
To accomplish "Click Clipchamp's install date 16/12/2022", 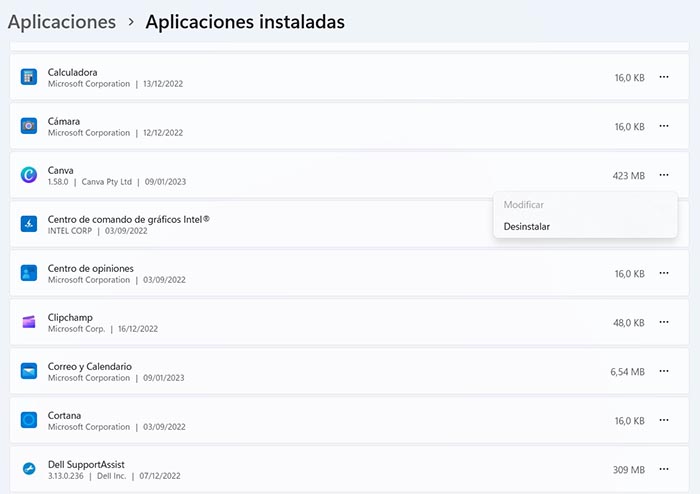I will click(138, 329).
